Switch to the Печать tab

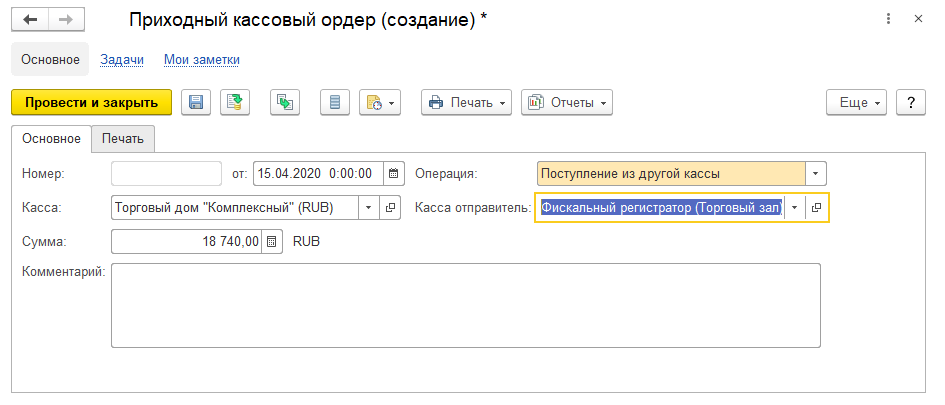(x=123, y=138)
